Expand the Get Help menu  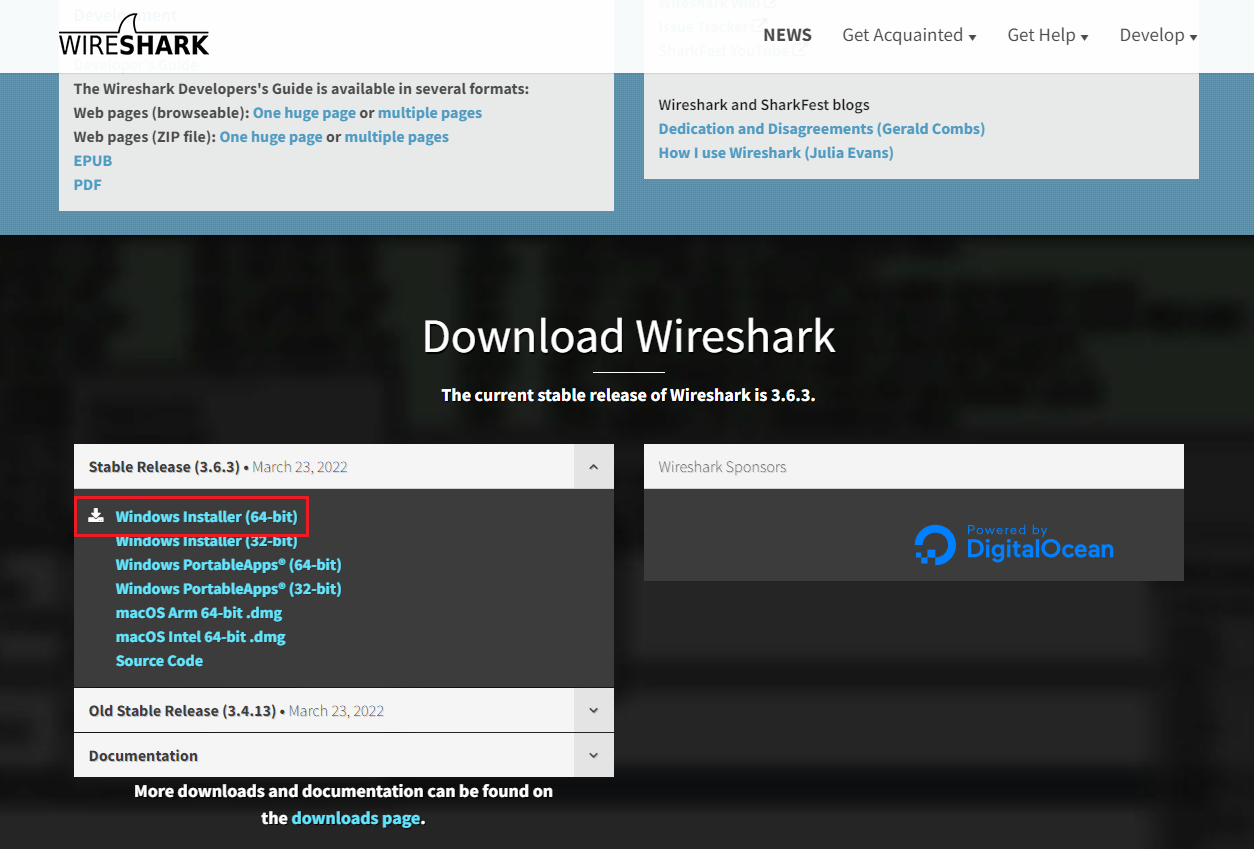(1047, 35)
